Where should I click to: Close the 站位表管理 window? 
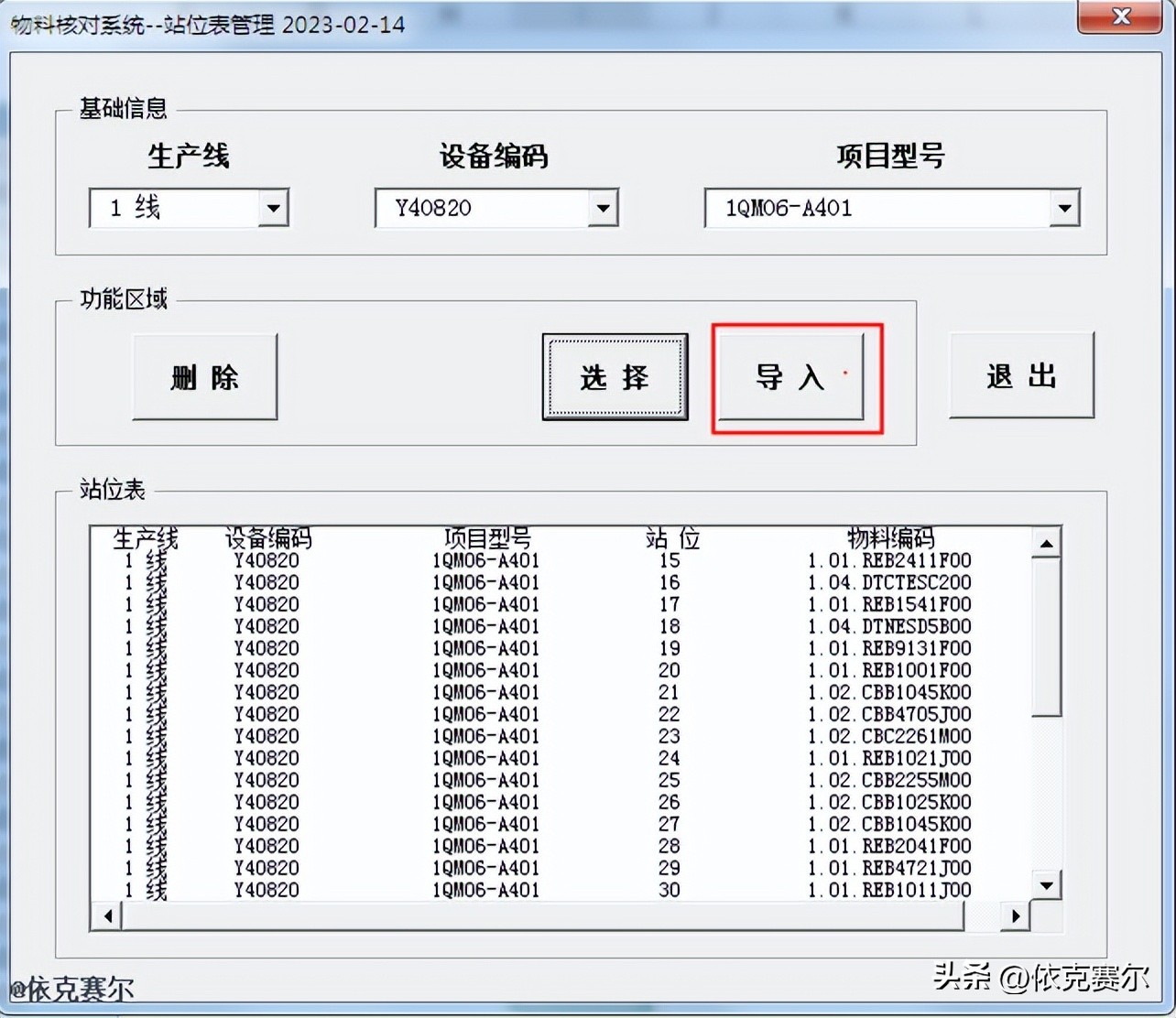click(1119, 16)
